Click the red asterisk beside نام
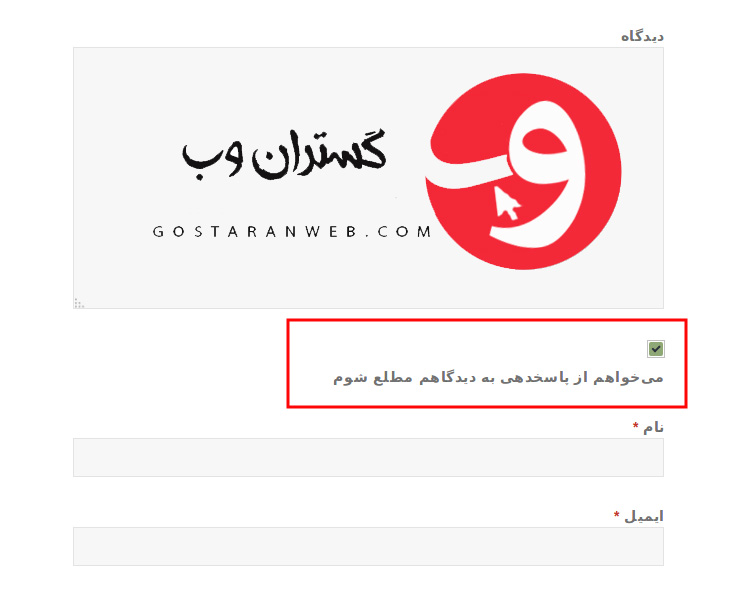Screen dimensions: 737x591 (x=635, y=426)
